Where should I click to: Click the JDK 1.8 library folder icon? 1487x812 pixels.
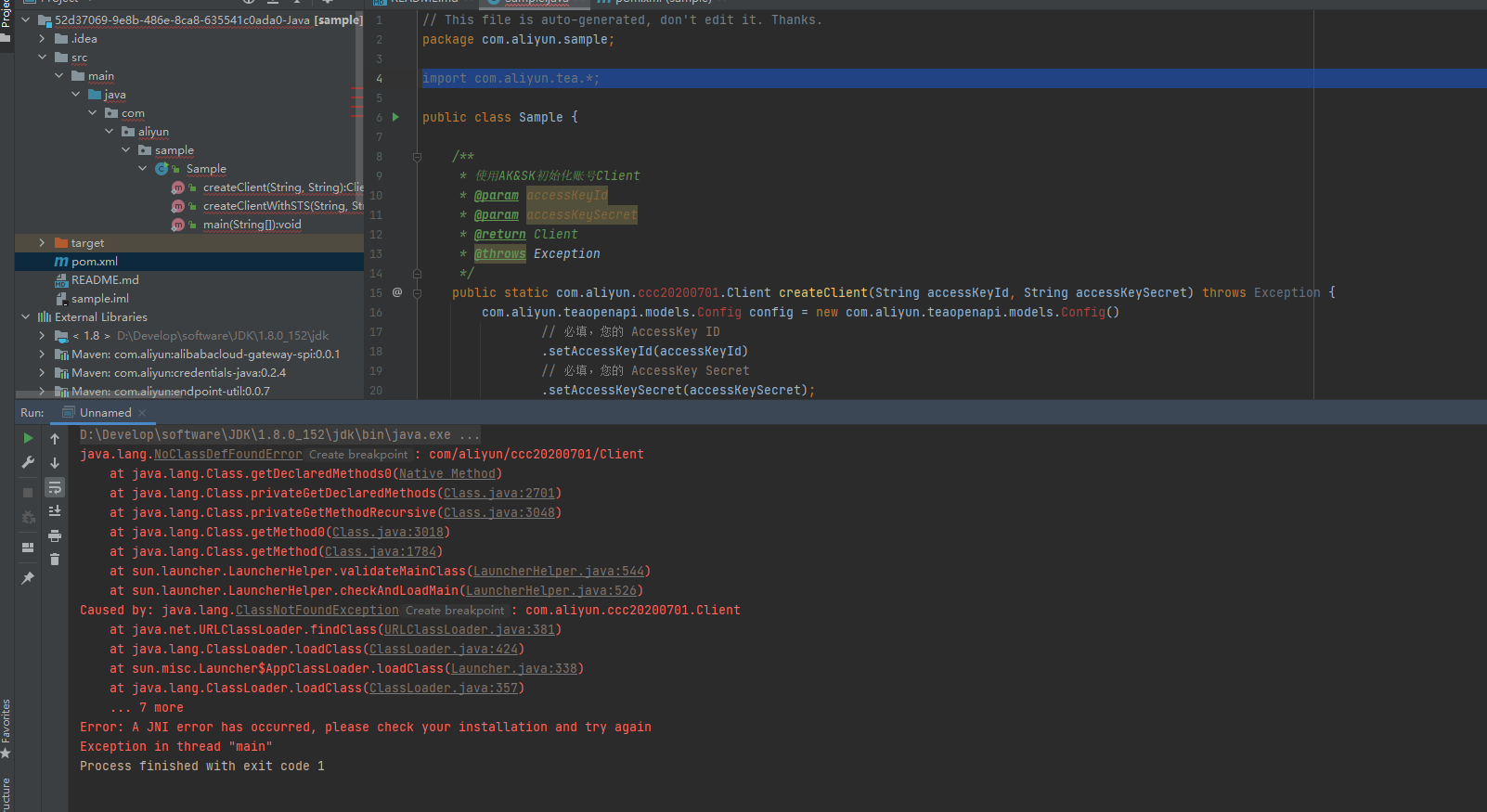[61, 336]
